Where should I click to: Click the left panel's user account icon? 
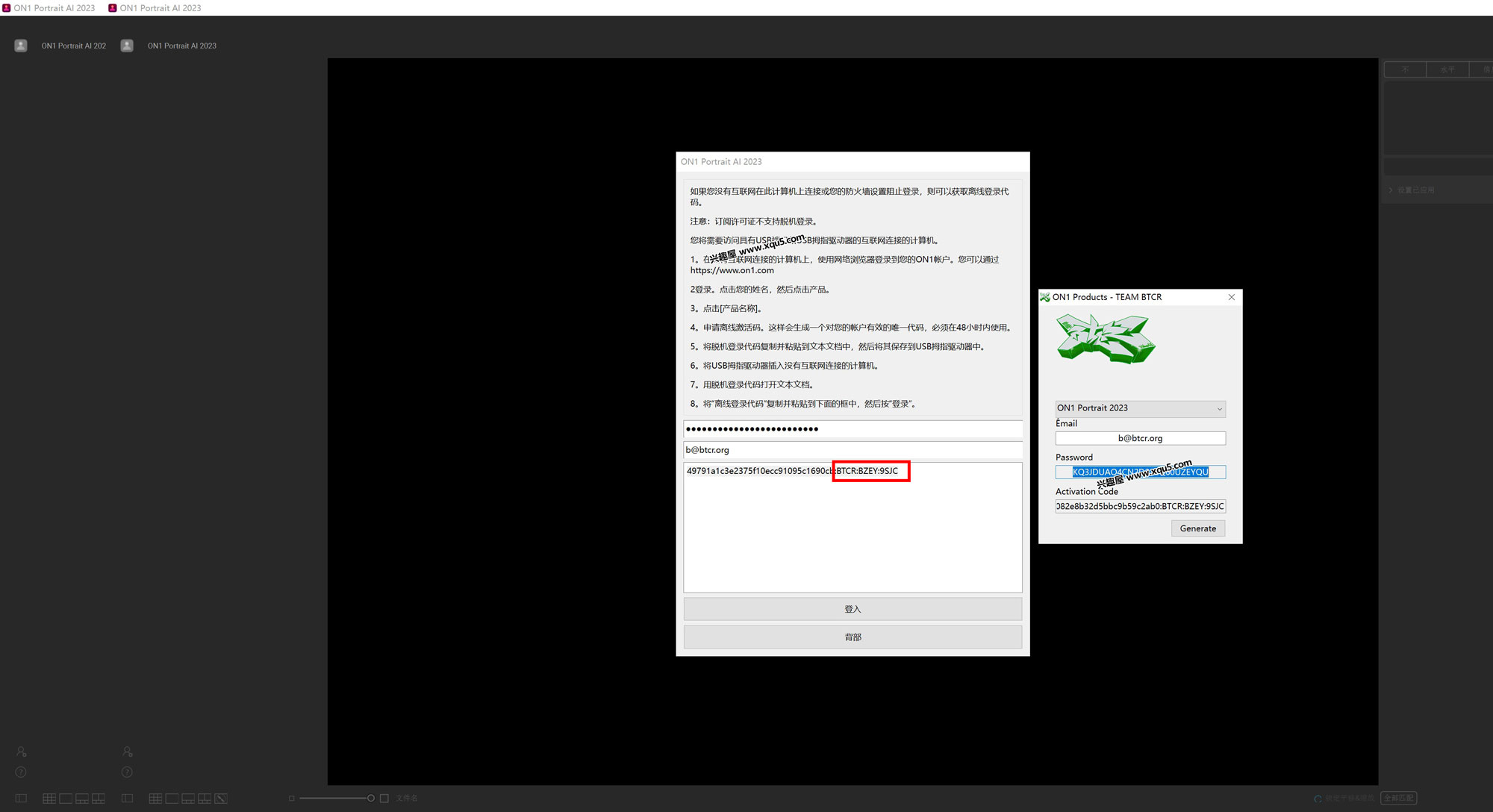click(x=21, y=752)
